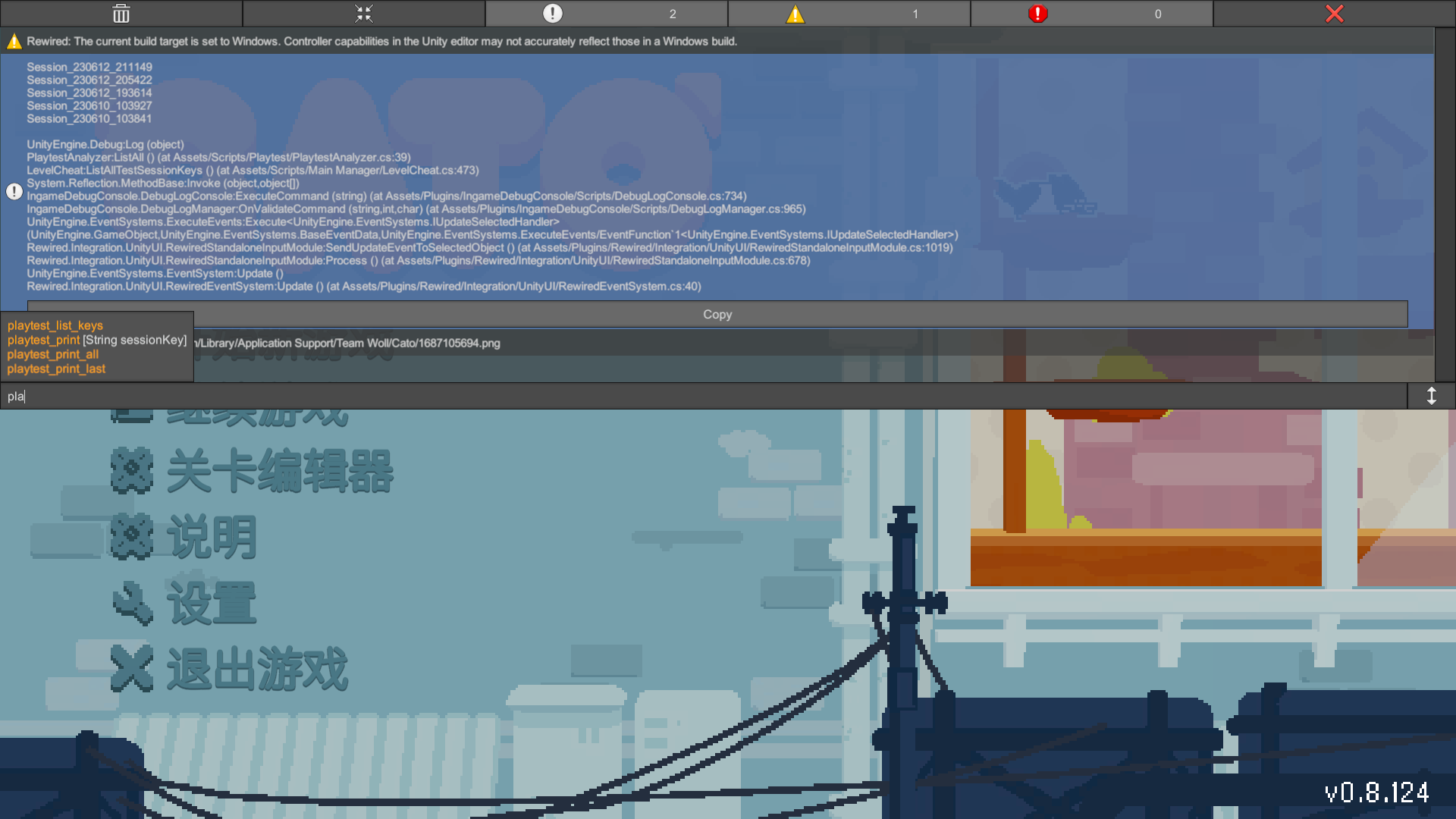Image resolution: width=1456 pixels, height=819 pixels.
Task: Click the X icon beside 退出游戏
Action: 132,669
